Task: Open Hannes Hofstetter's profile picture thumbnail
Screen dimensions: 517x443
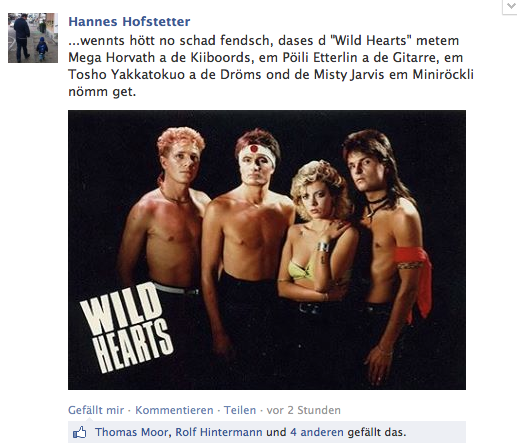Action: pos(33,38)
